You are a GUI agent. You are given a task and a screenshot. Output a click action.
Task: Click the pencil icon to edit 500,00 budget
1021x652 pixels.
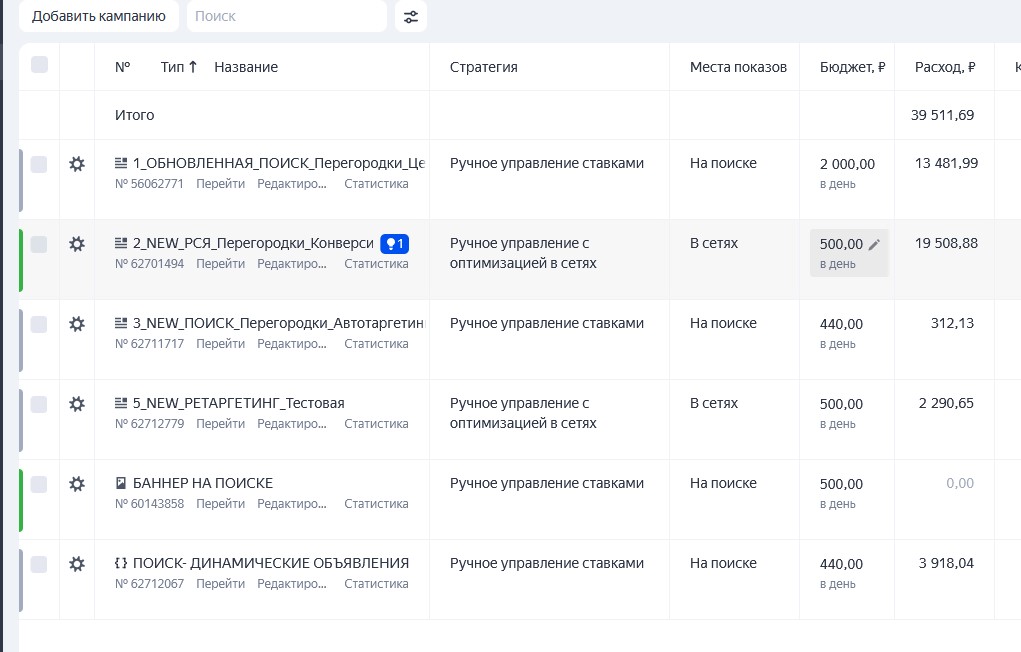[874, 244]
